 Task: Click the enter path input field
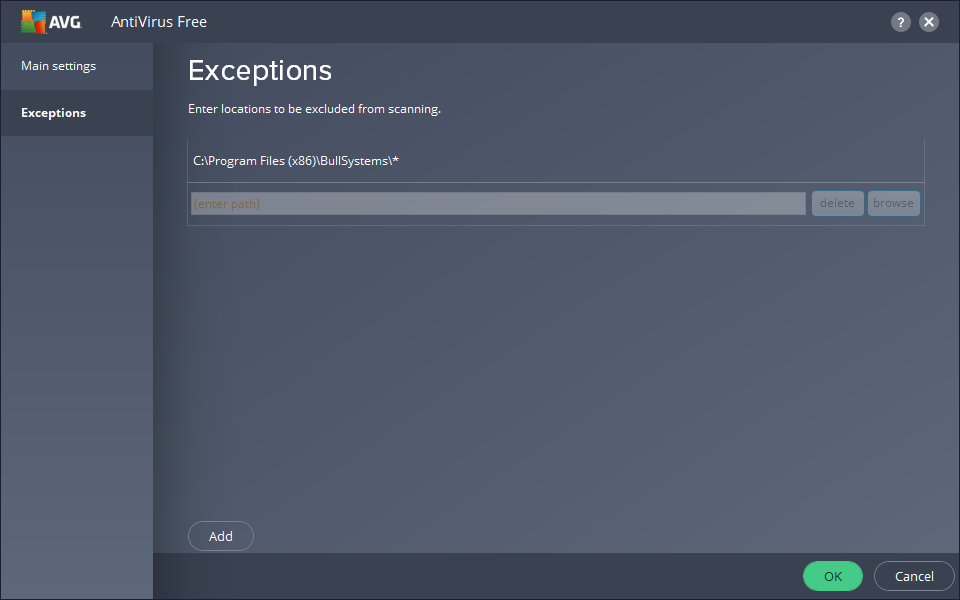coord(498,204)
